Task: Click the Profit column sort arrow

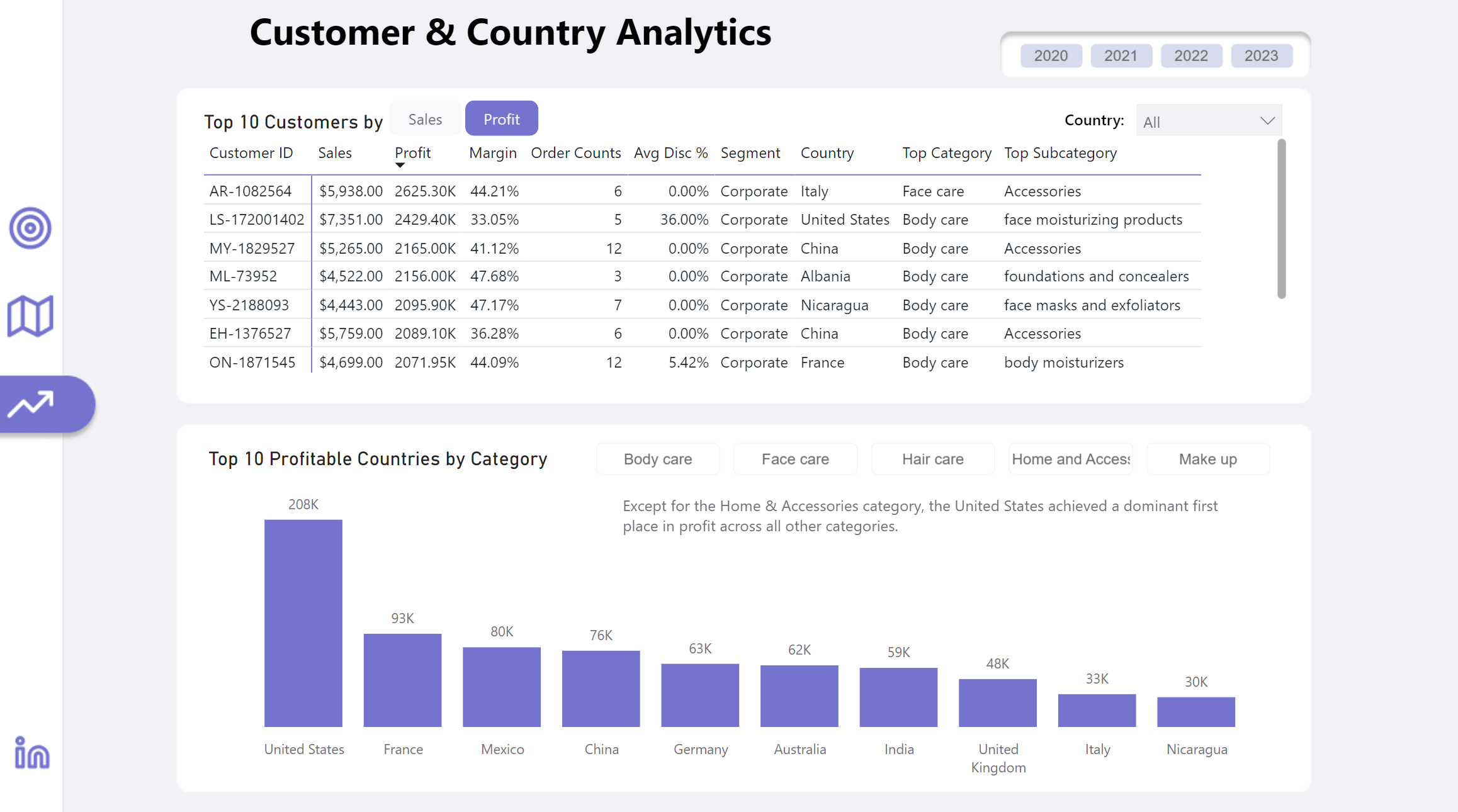Action: coord(400,166)
